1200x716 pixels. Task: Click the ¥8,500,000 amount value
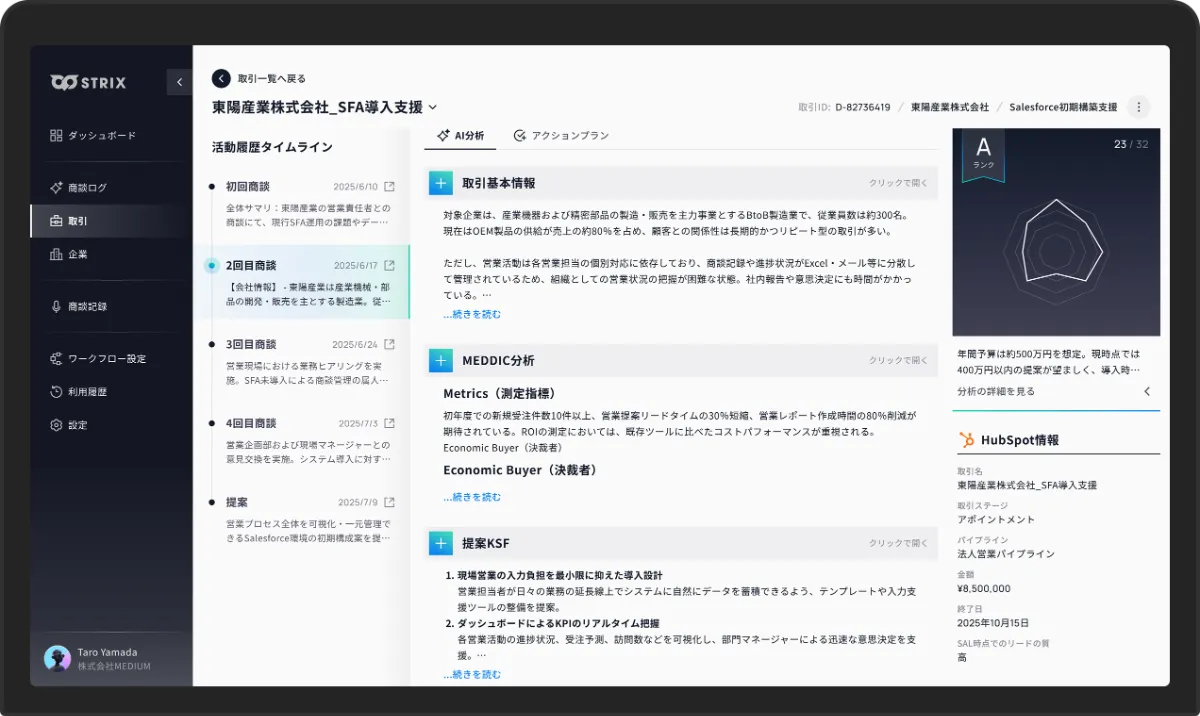[984, 589]
